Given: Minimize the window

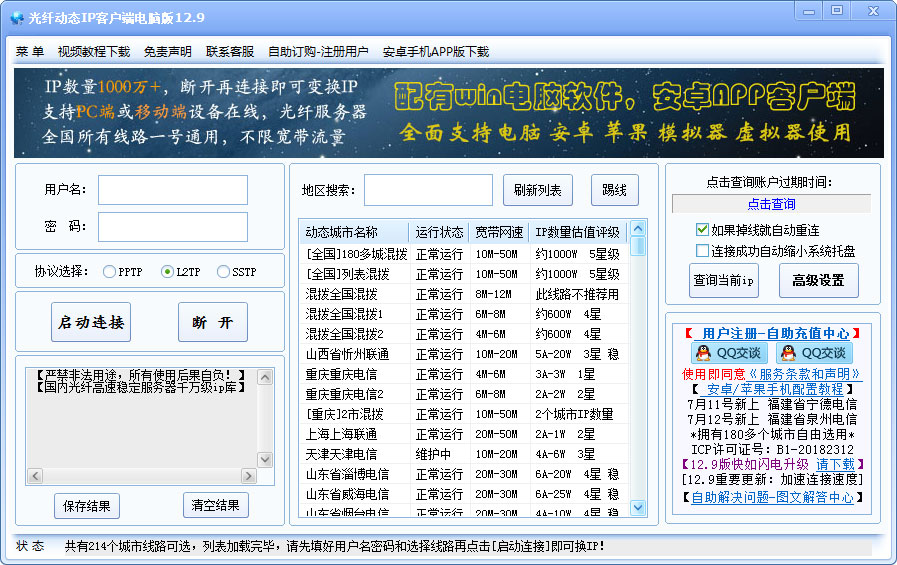Looking at the screenshot, I should click(808, 10).
